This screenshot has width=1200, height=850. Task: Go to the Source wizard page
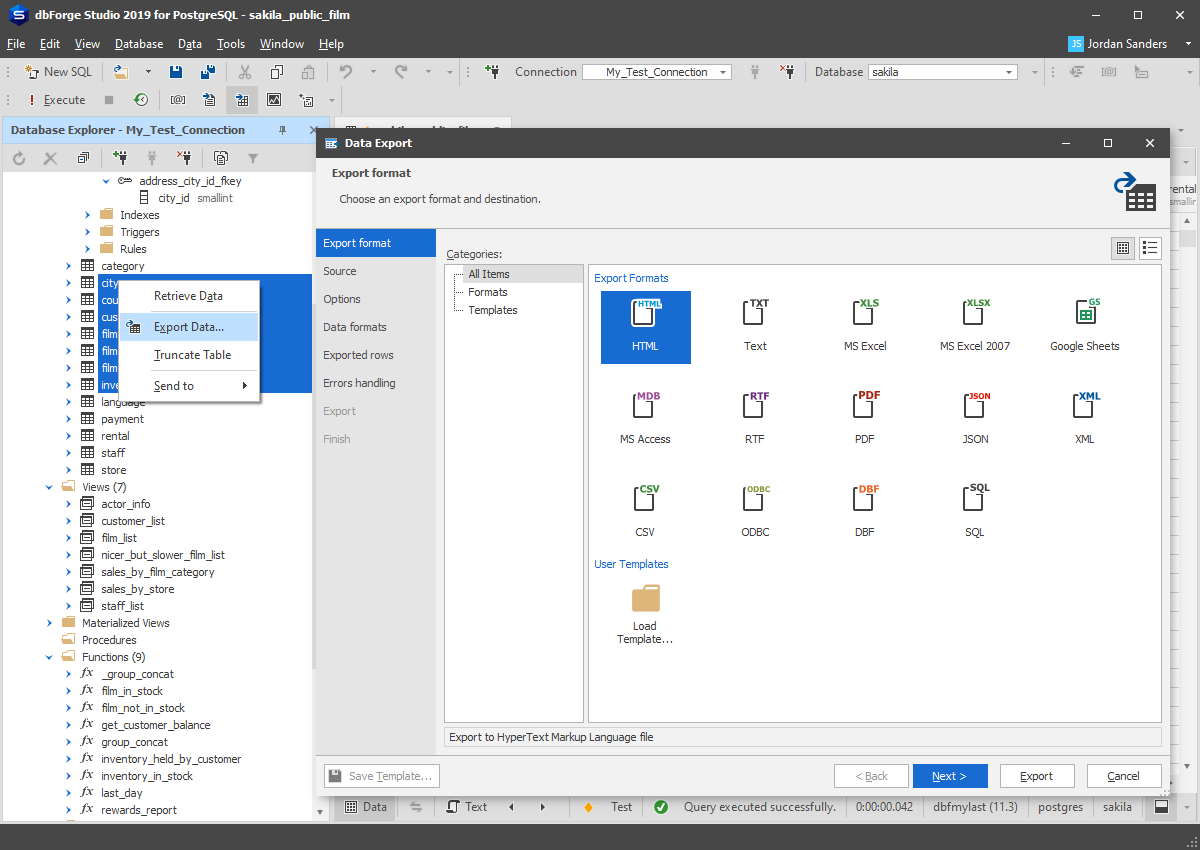(x=376, y=271)
